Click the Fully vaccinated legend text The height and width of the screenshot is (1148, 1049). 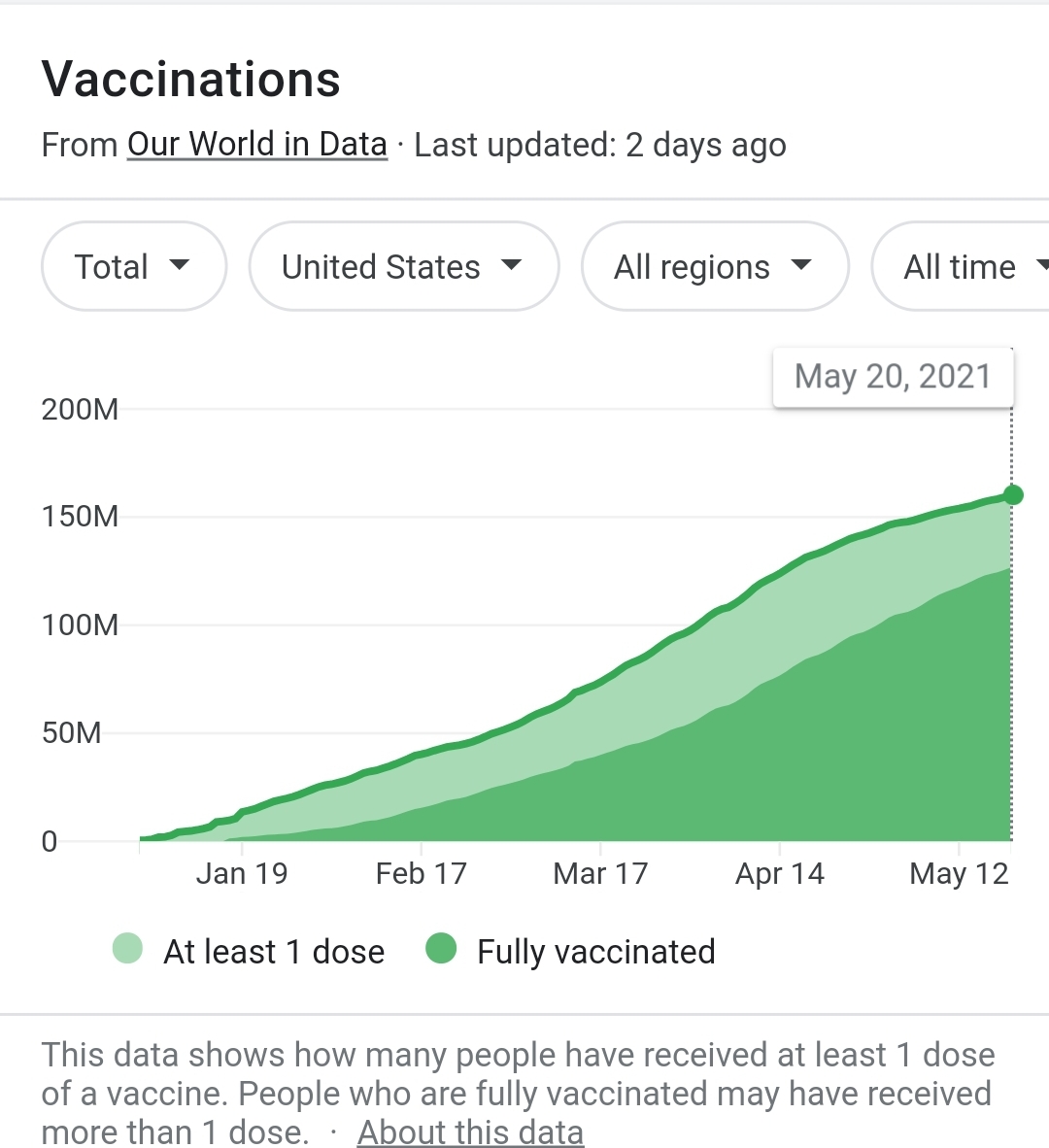(x=596, y=952)
